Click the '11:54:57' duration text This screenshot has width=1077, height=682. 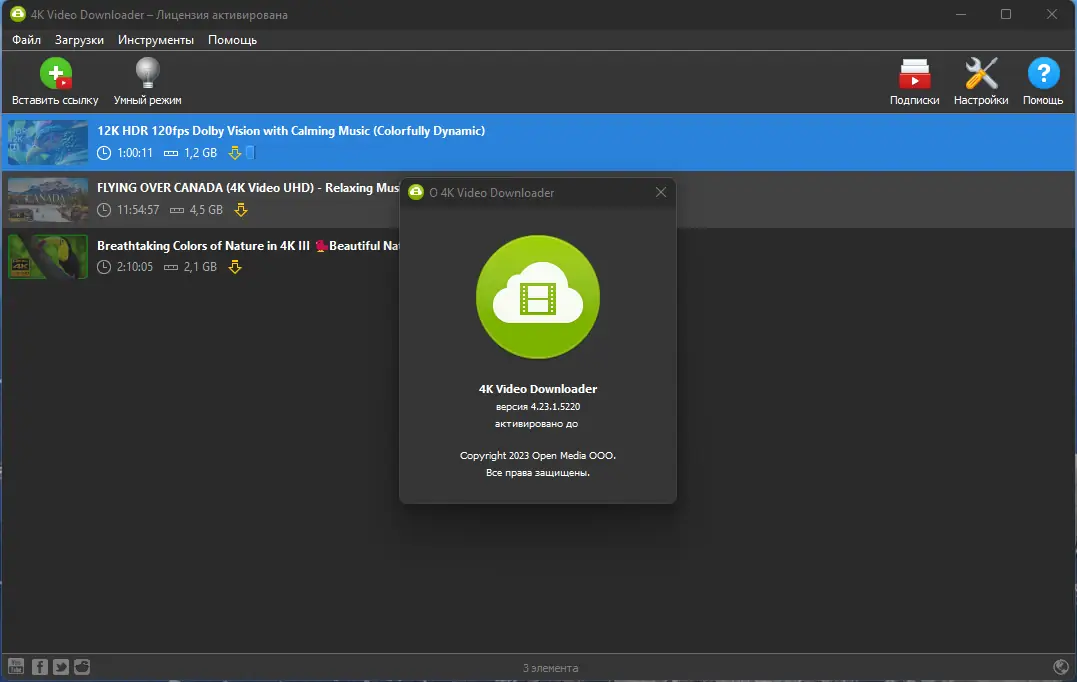[138, 209]
